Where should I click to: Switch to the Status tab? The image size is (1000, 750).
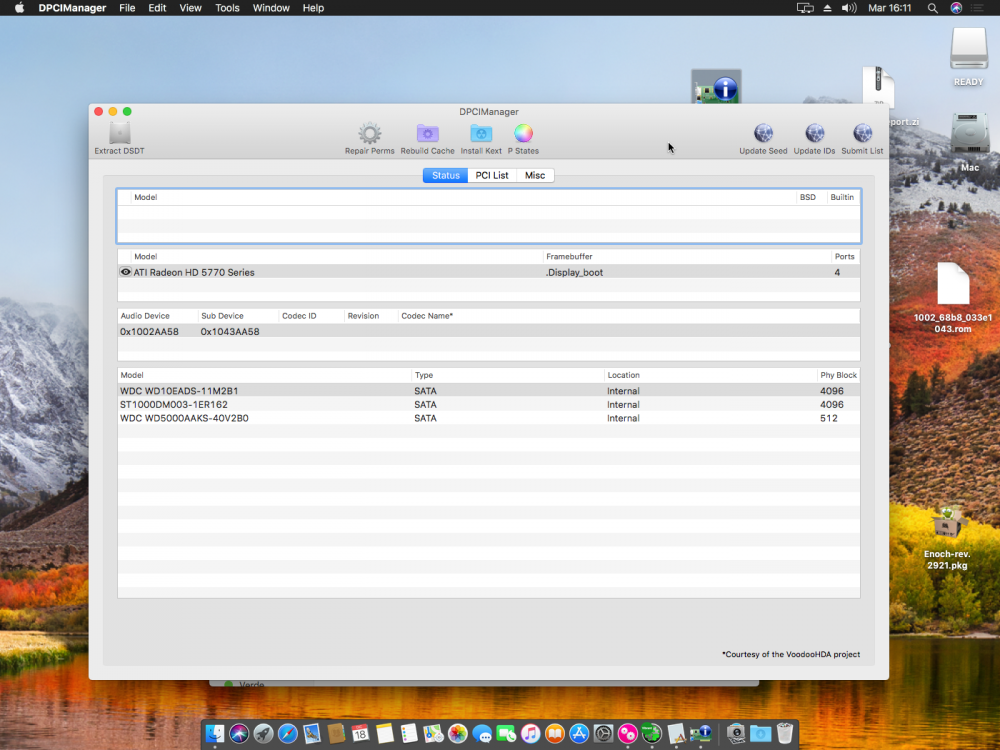(x=445, y=175)
